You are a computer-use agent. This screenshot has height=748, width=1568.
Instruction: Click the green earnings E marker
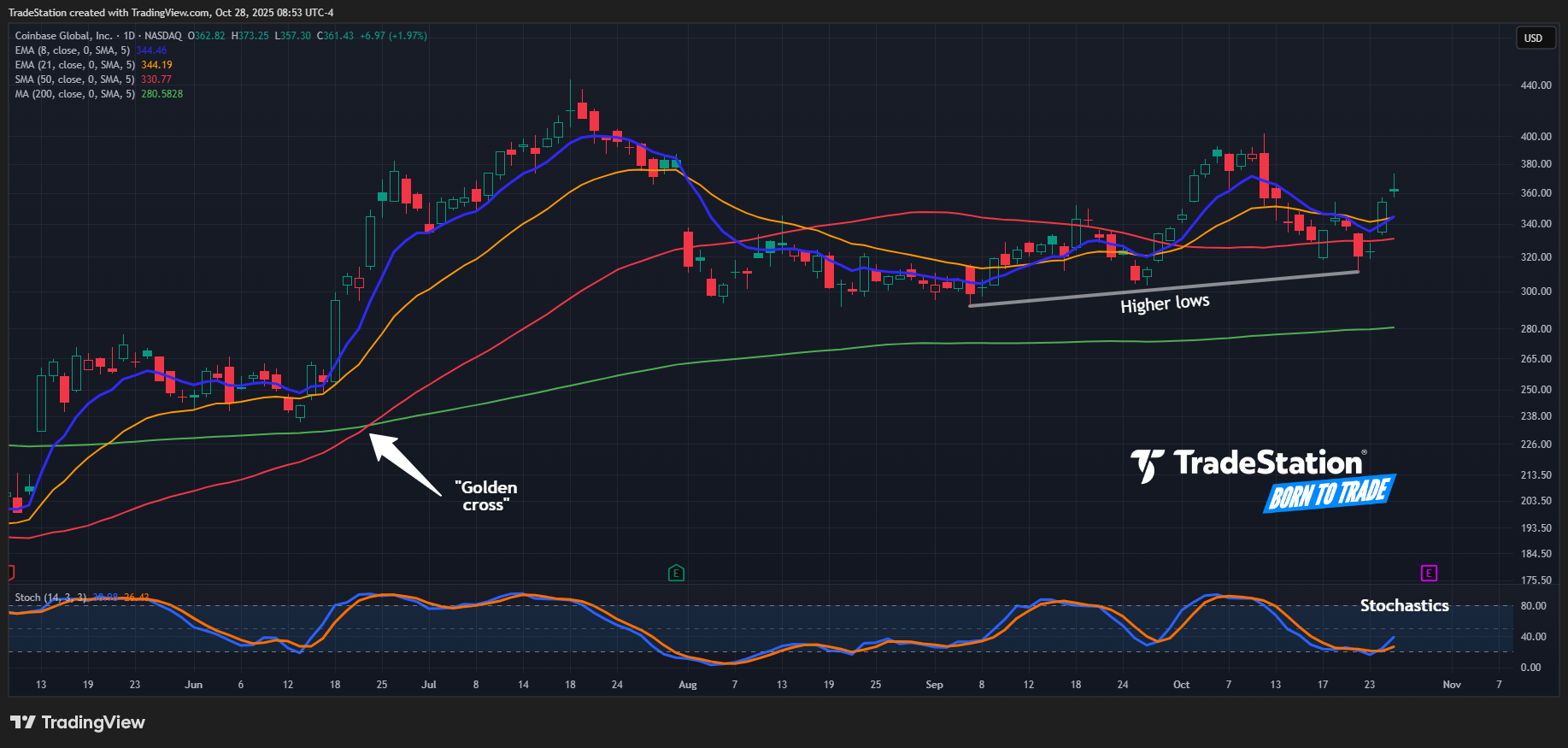676,573
